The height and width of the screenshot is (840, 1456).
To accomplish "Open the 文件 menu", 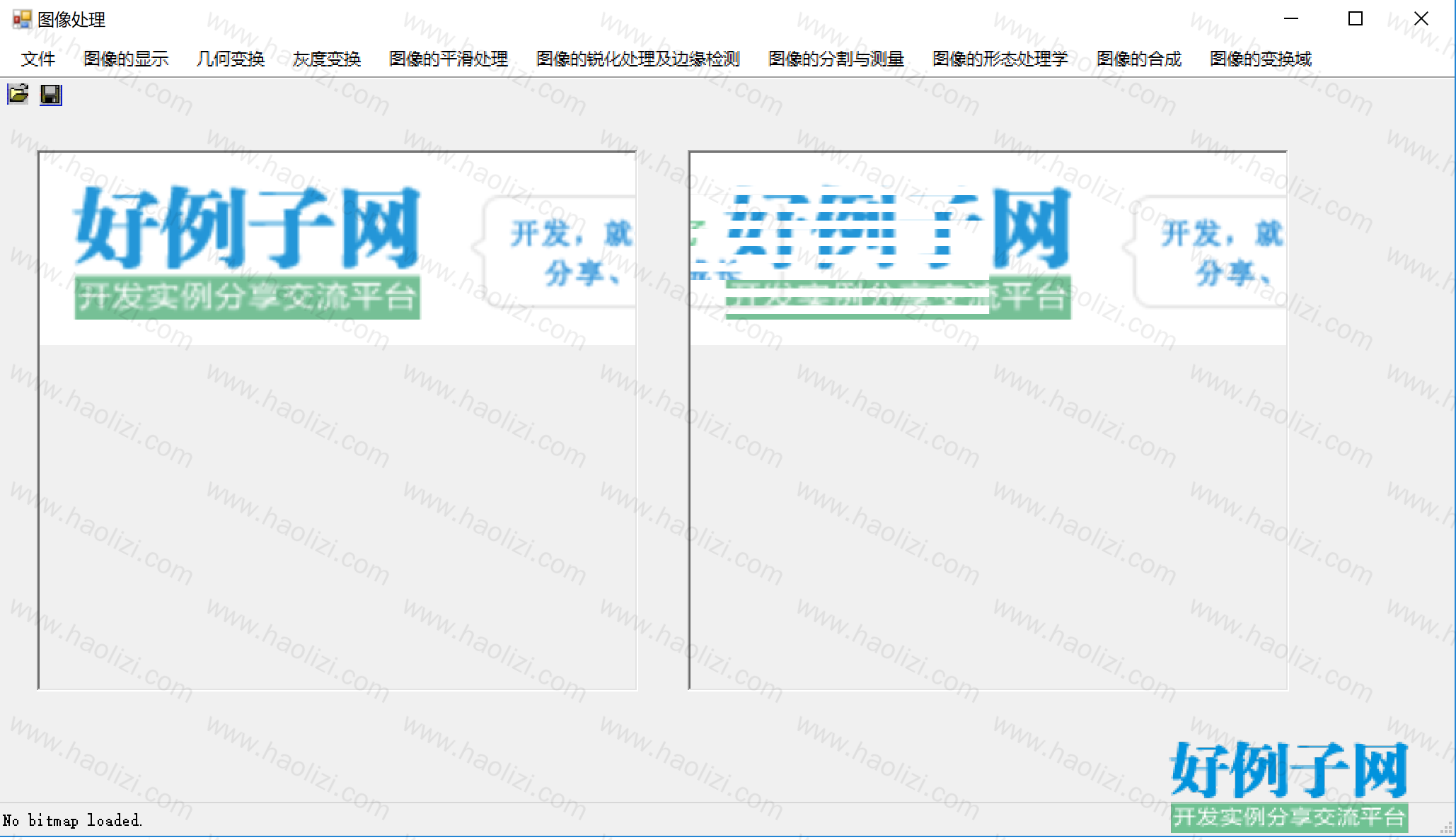I will (38, 59).
